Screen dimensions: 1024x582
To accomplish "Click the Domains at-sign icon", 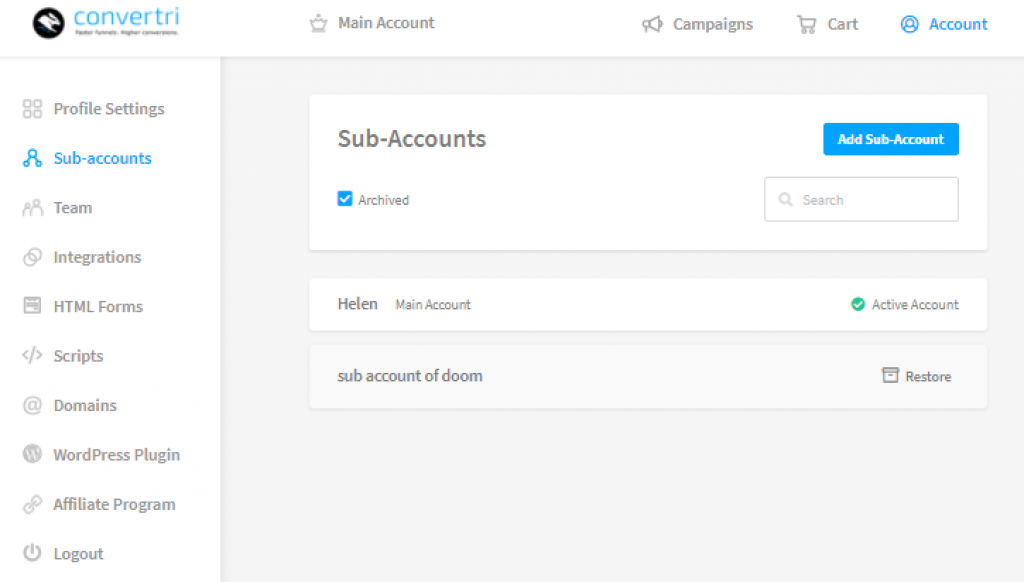I will click(x=33, y=405).
